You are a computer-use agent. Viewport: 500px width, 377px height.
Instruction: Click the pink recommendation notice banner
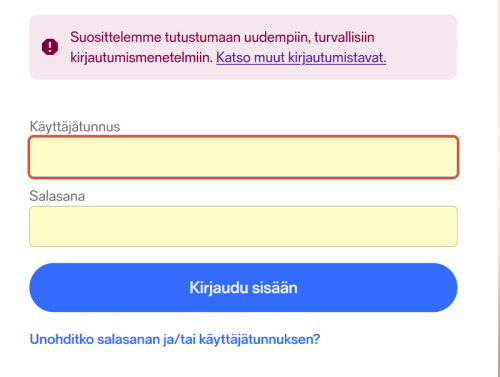243,47
